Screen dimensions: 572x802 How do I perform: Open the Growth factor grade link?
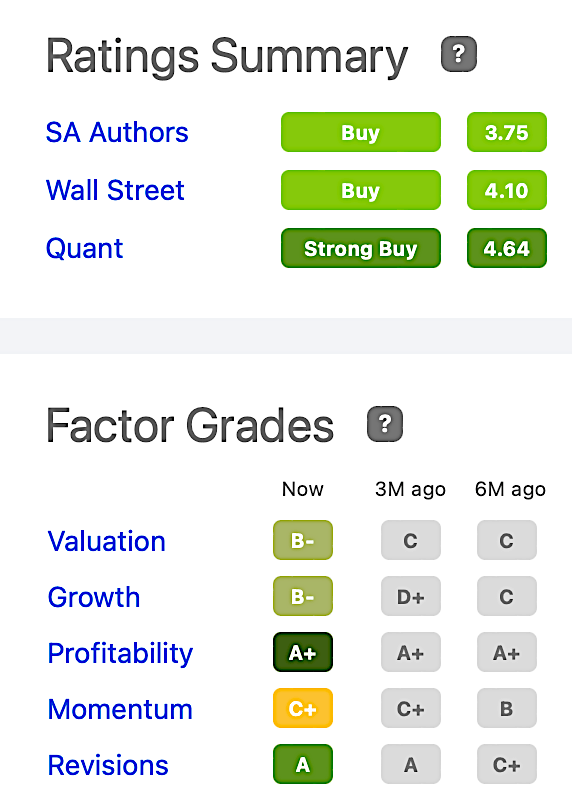coord(94,597)
